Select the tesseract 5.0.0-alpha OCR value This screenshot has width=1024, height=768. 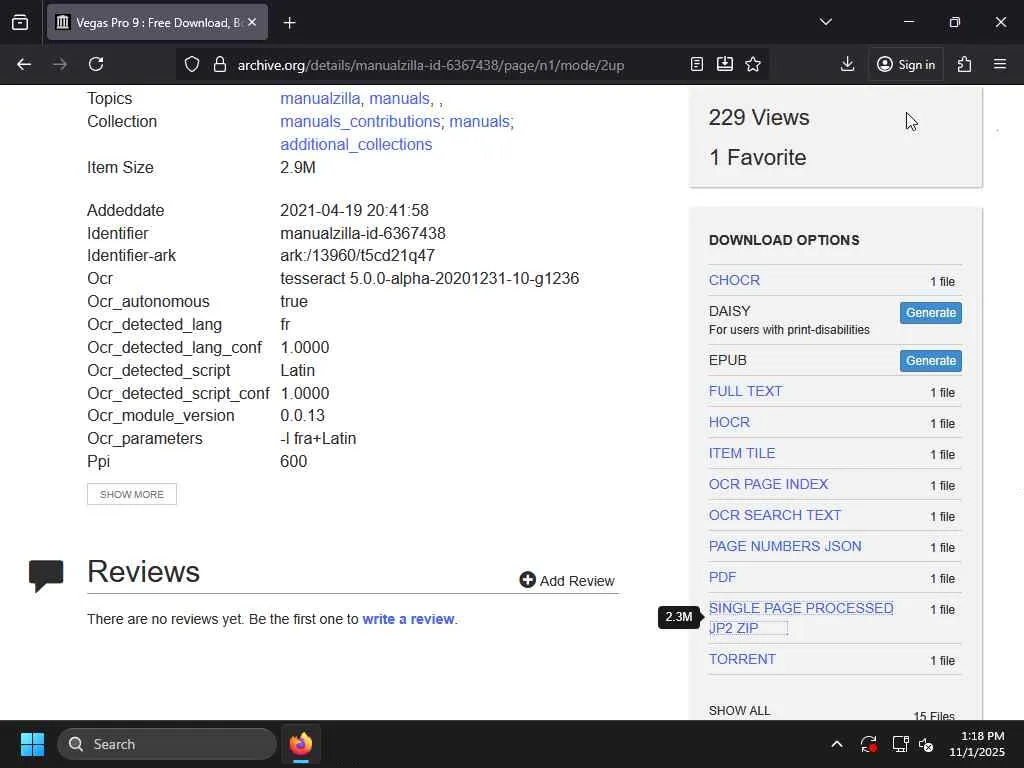pyautogui.click(x=430, y=279)
